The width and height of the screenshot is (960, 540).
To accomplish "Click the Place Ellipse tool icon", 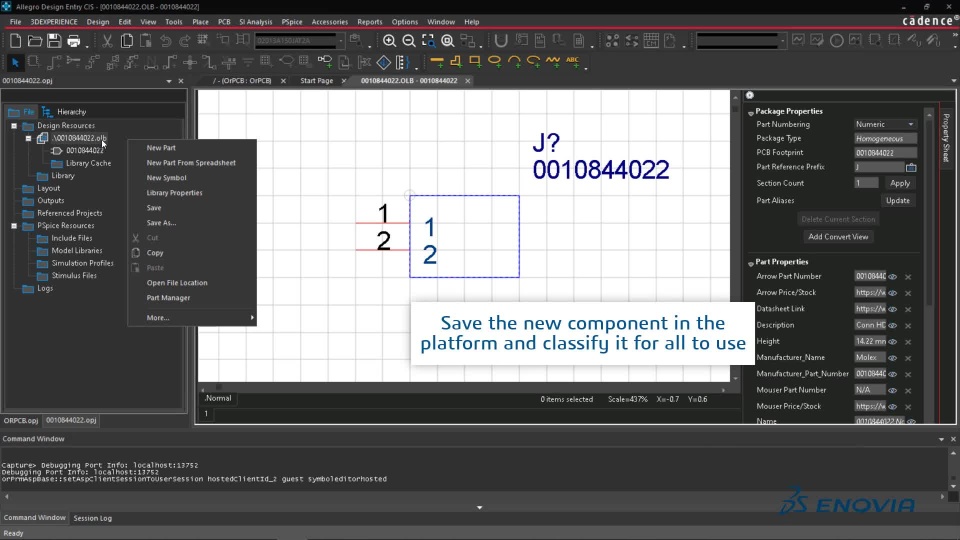I will pos(495,61).
